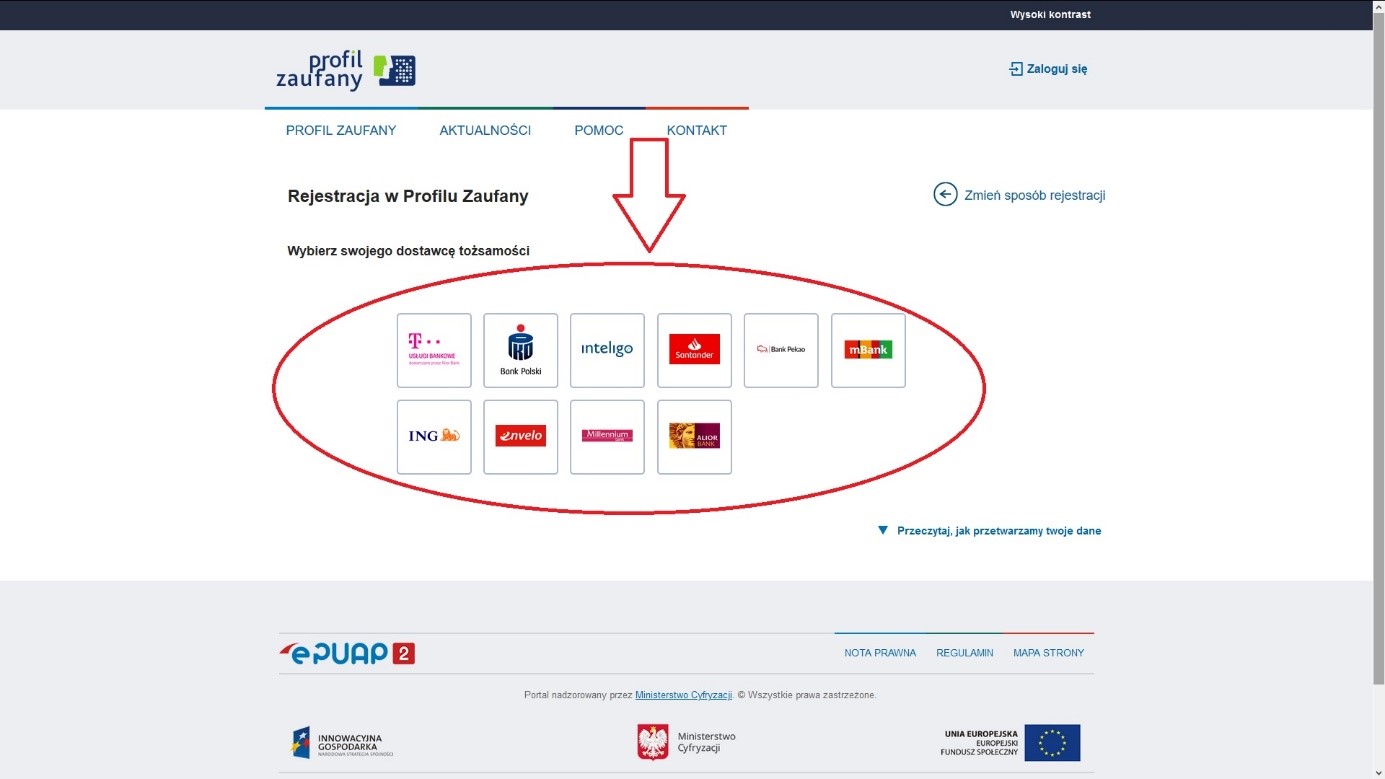Click the back arrow circle icon
Image resolution: width=1385 pixels, height=779 pixels.
point(945,194)
